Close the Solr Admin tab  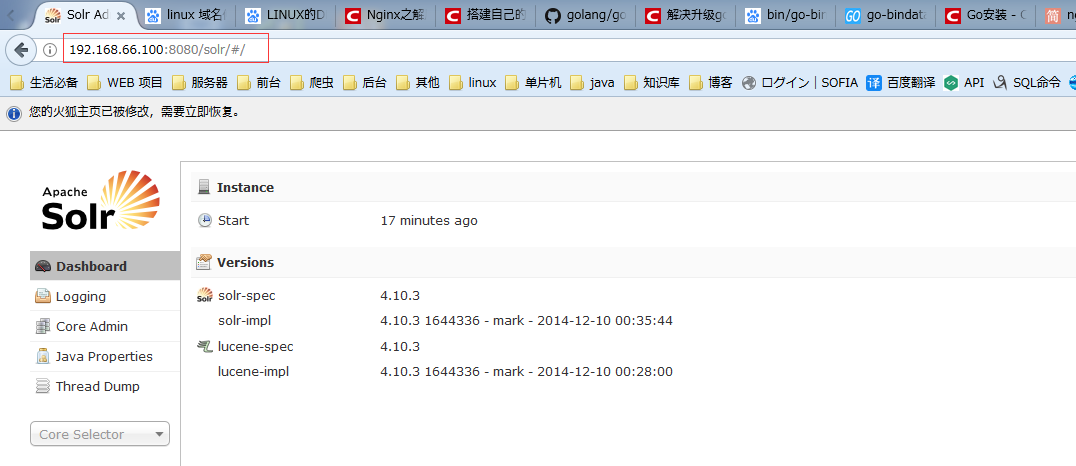[121, 16]
